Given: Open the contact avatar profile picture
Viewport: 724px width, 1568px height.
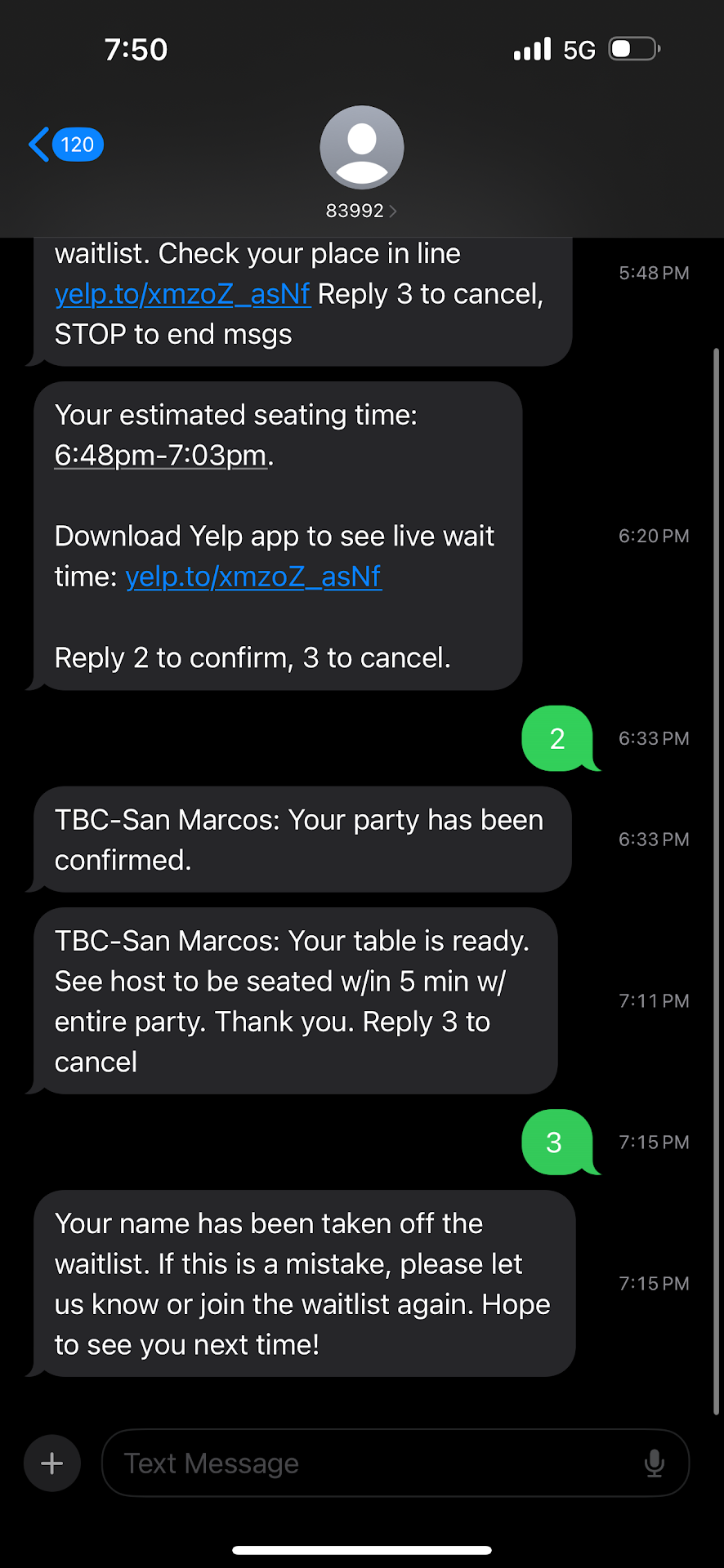Looking at the screenshot, I should pos(362,148).
